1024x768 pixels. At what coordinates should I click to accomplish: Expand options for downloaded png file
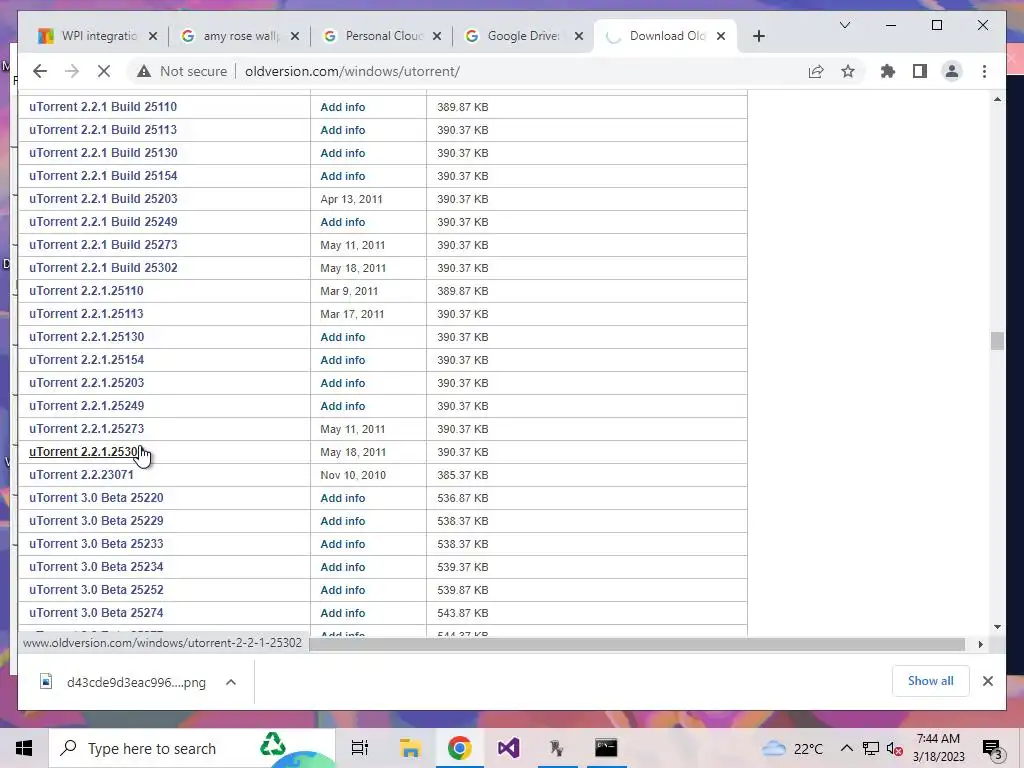(231, 682)
